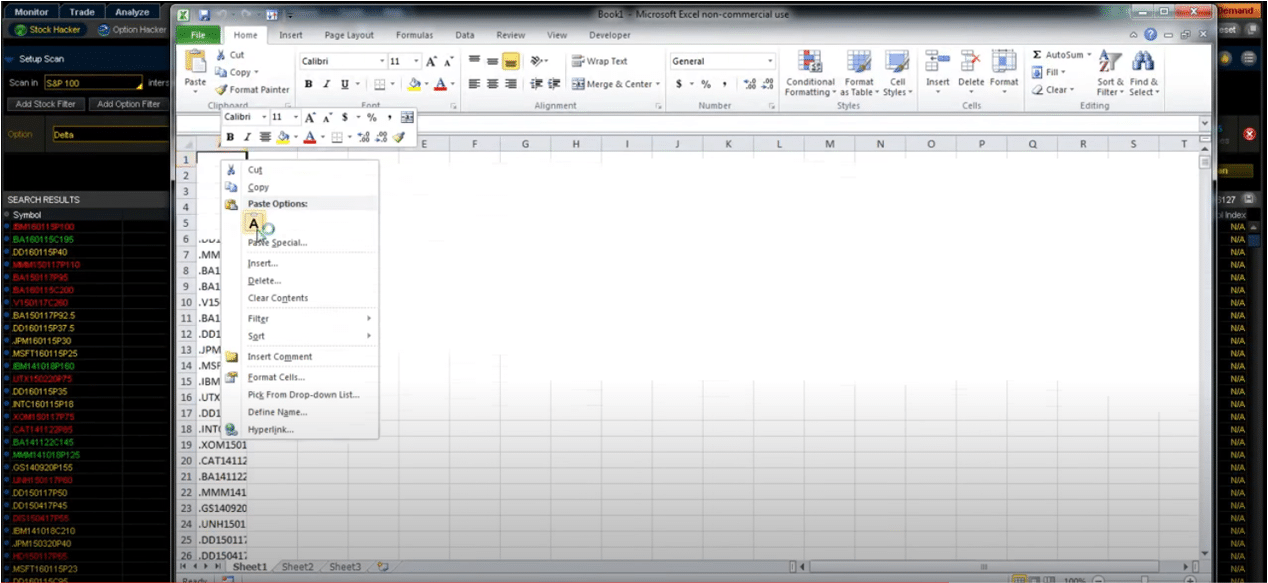Switch to the Insert ribbon tab
This screenshot has width=1268, height=583.
[x=290, y=35]
